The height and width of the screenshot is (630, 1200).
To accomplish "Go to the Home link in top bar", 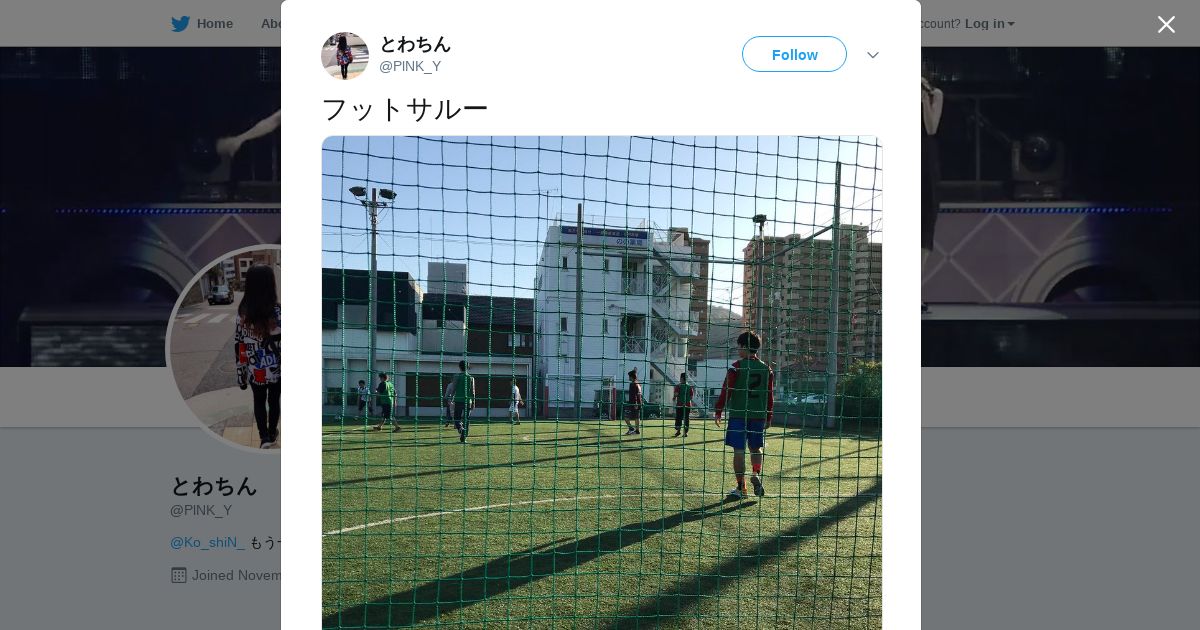I will (x=214, y=23).
